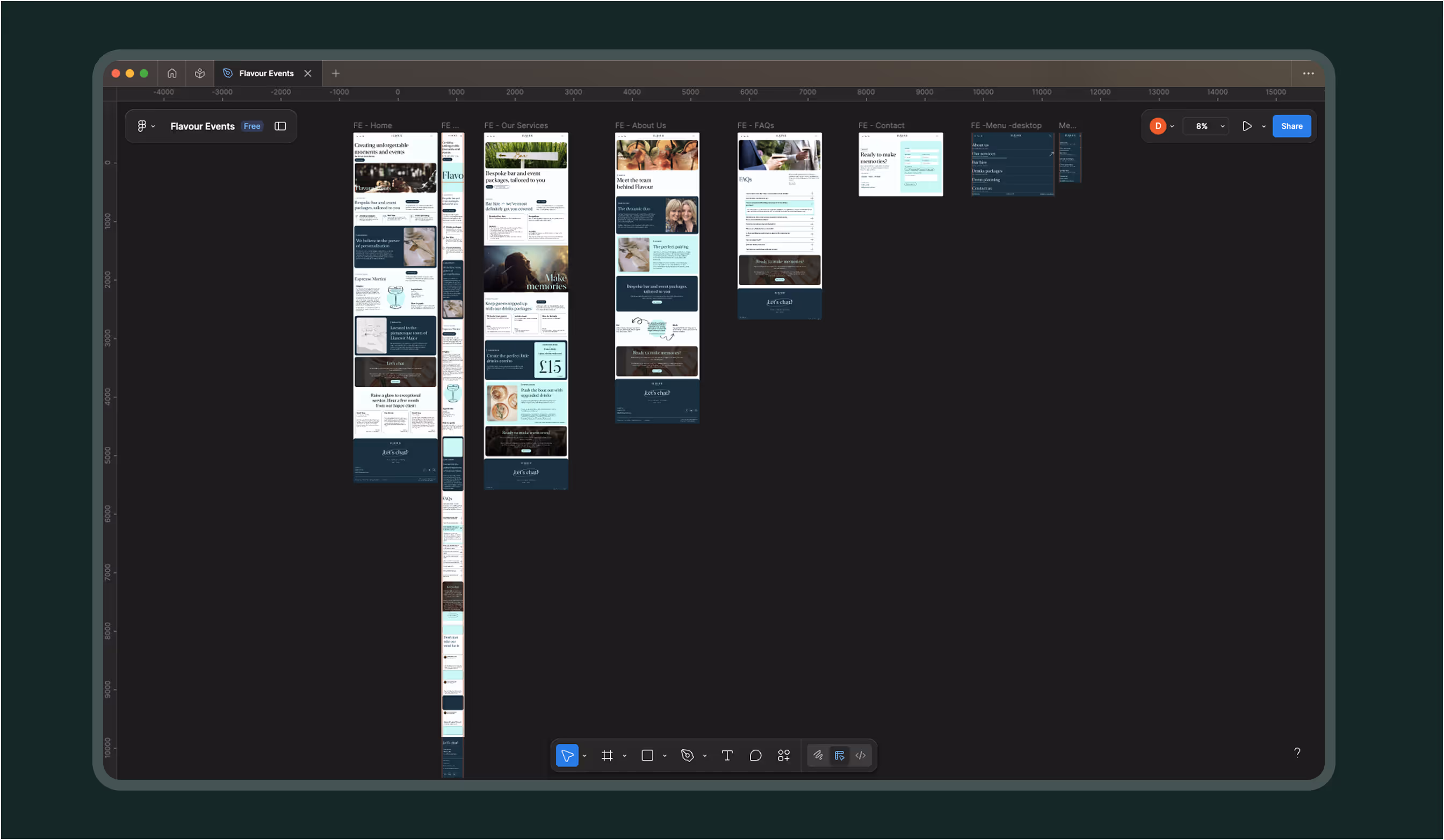Click the Share button
The height and width of the screenshot is (840, 1444).
point(1291,126)
